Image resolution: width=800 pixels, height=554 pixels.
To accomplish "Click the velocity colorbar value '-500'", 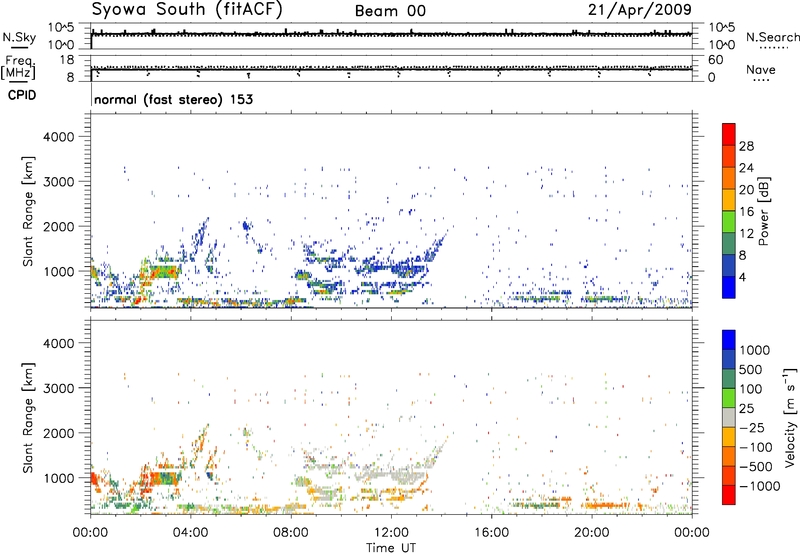I will [x=756, y=467].
